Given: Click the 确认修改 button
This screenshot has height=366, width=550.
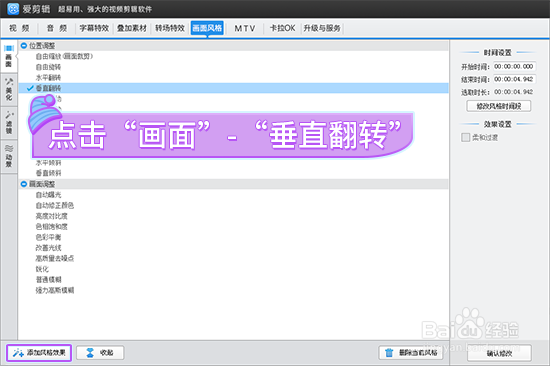Looking at the screenshot, I should [499, 353].
